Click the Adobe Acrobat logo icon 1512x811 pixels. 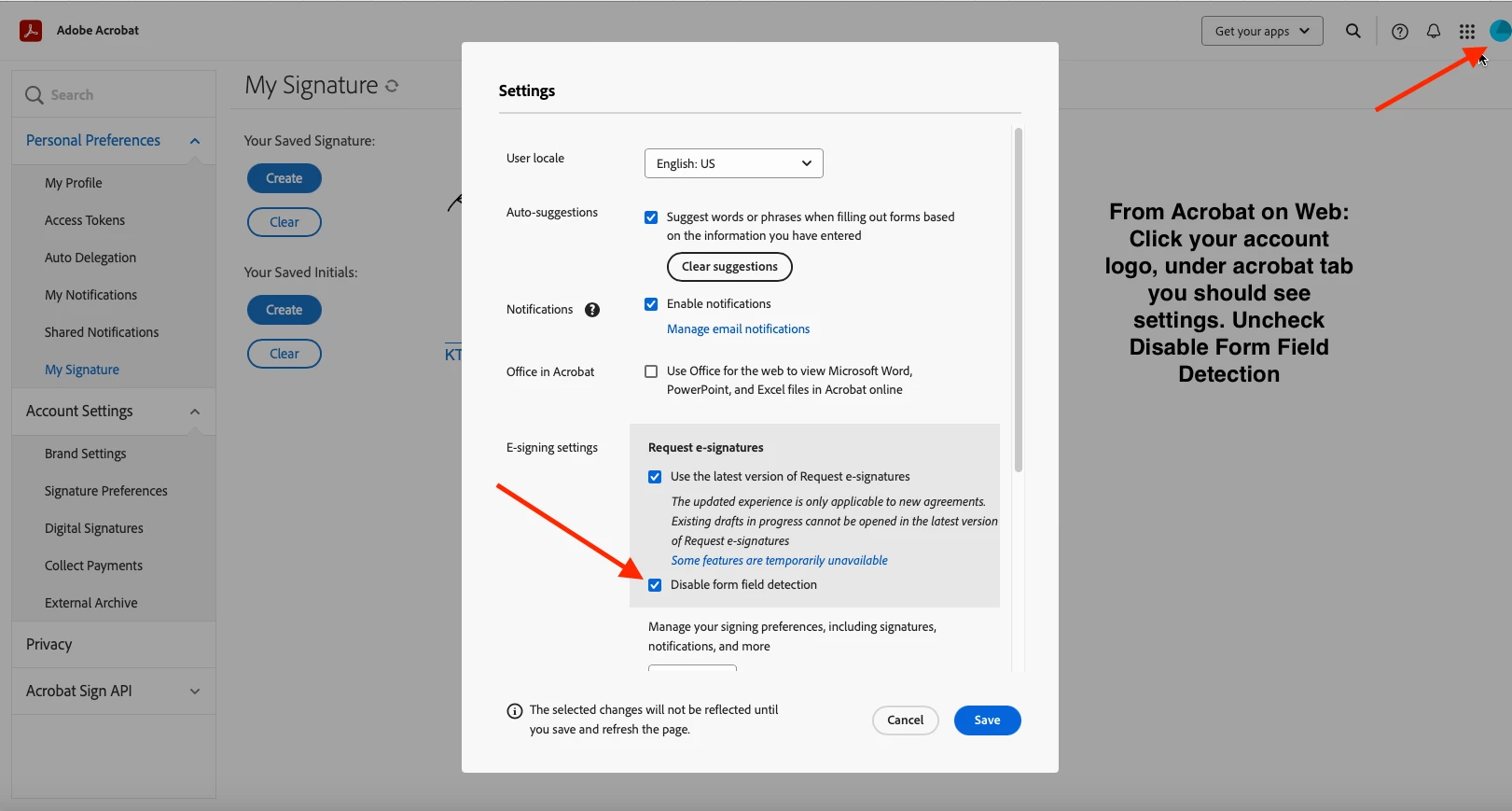tap(31, 31)
